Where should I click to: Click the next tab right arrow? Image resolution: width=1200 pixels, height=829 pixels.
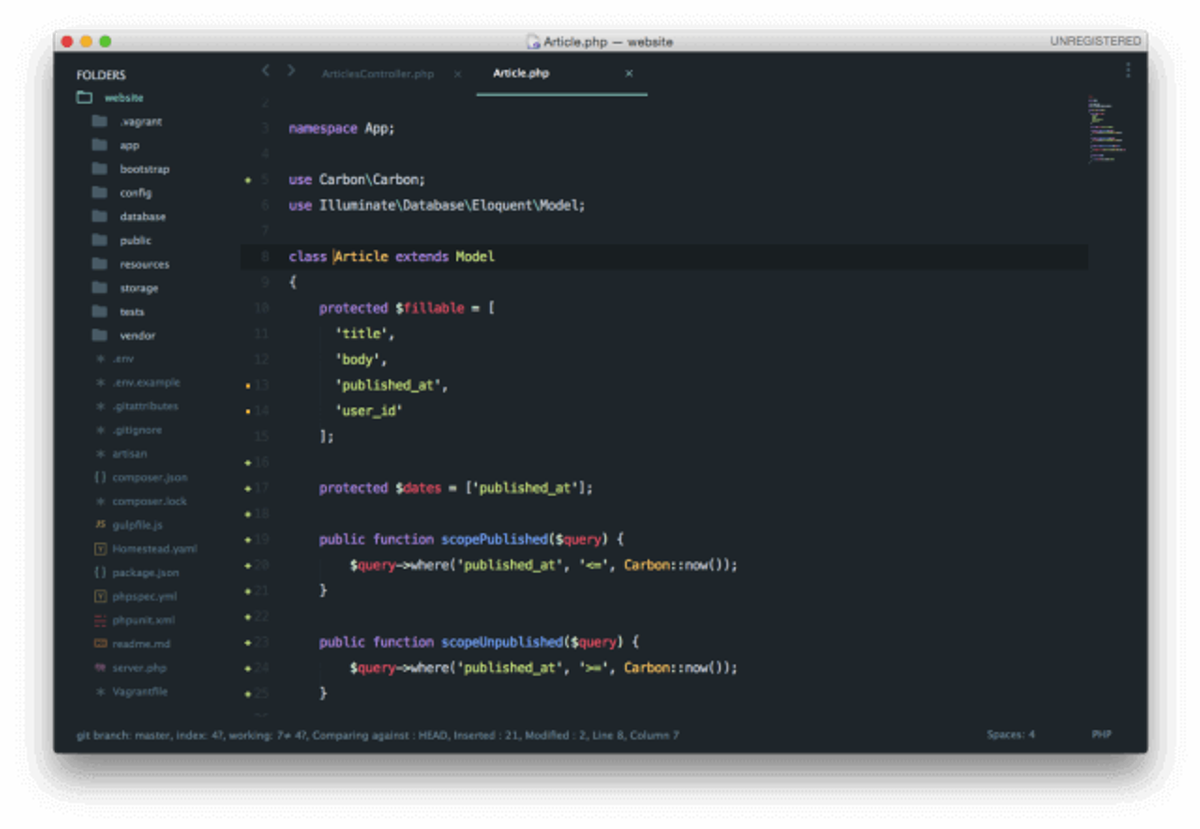click(x=291, y=71)
